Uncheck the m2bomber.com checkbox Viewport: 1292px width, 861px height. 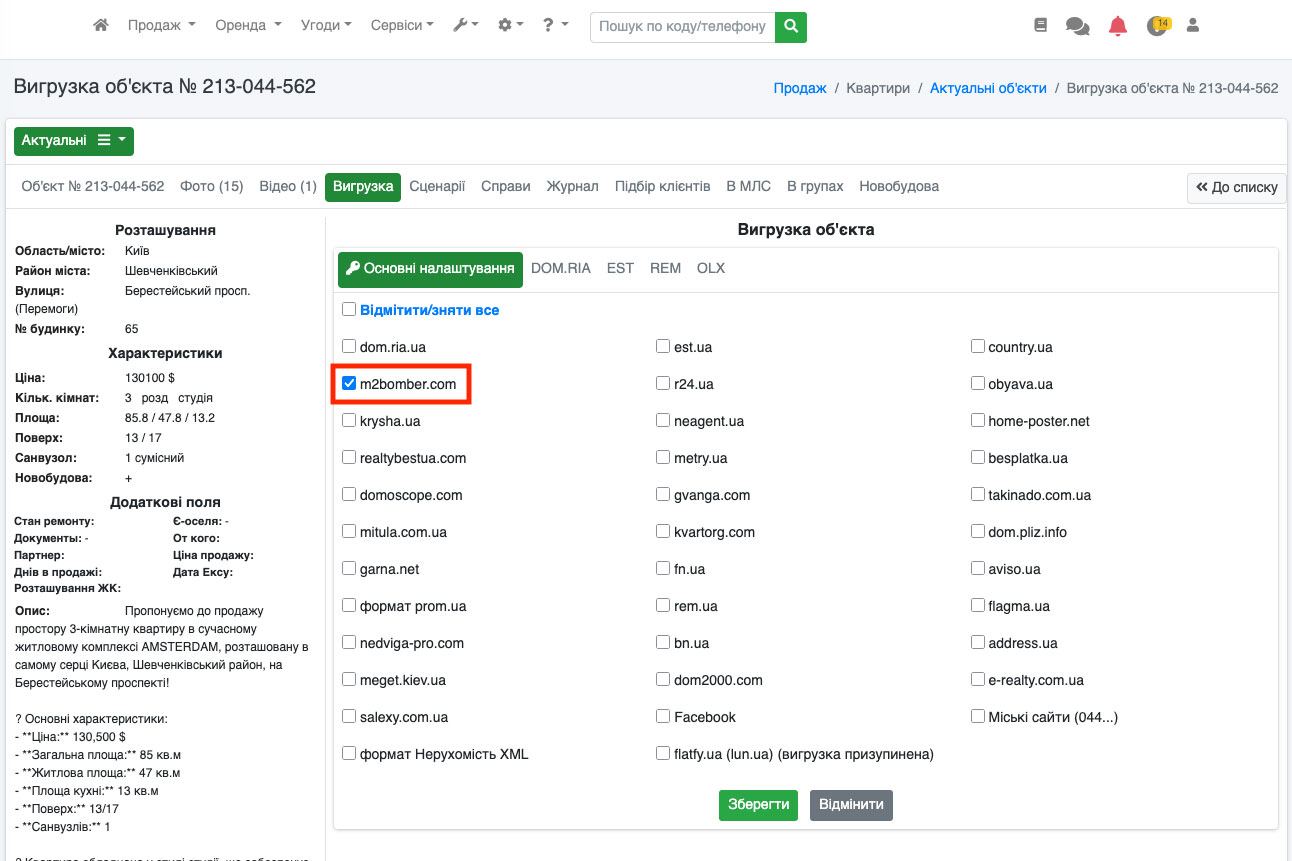click(349, 384)
